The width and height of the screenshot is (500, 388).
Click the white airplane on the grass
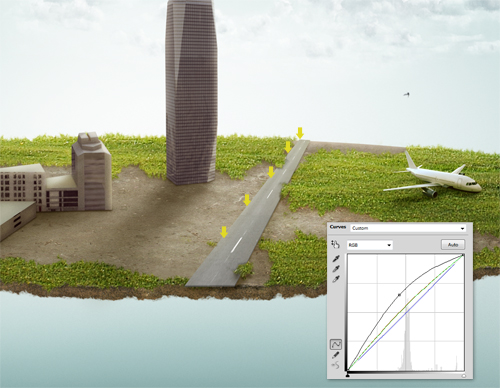click(433, 177)
